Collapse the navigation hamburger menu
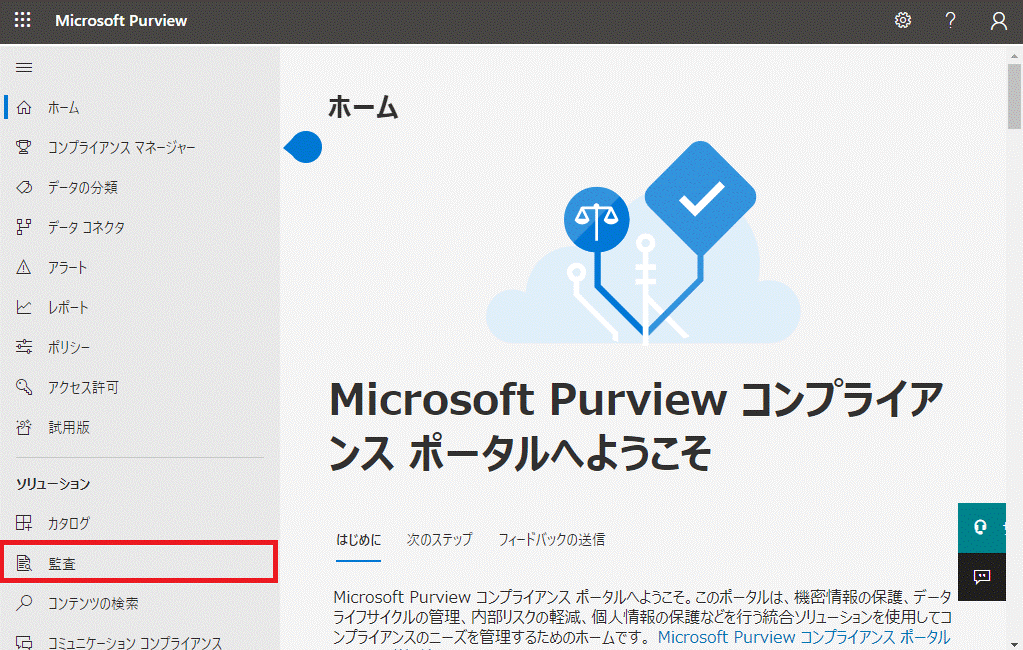This screenshot has width=1023, height=650. click(x=24, y=67)
